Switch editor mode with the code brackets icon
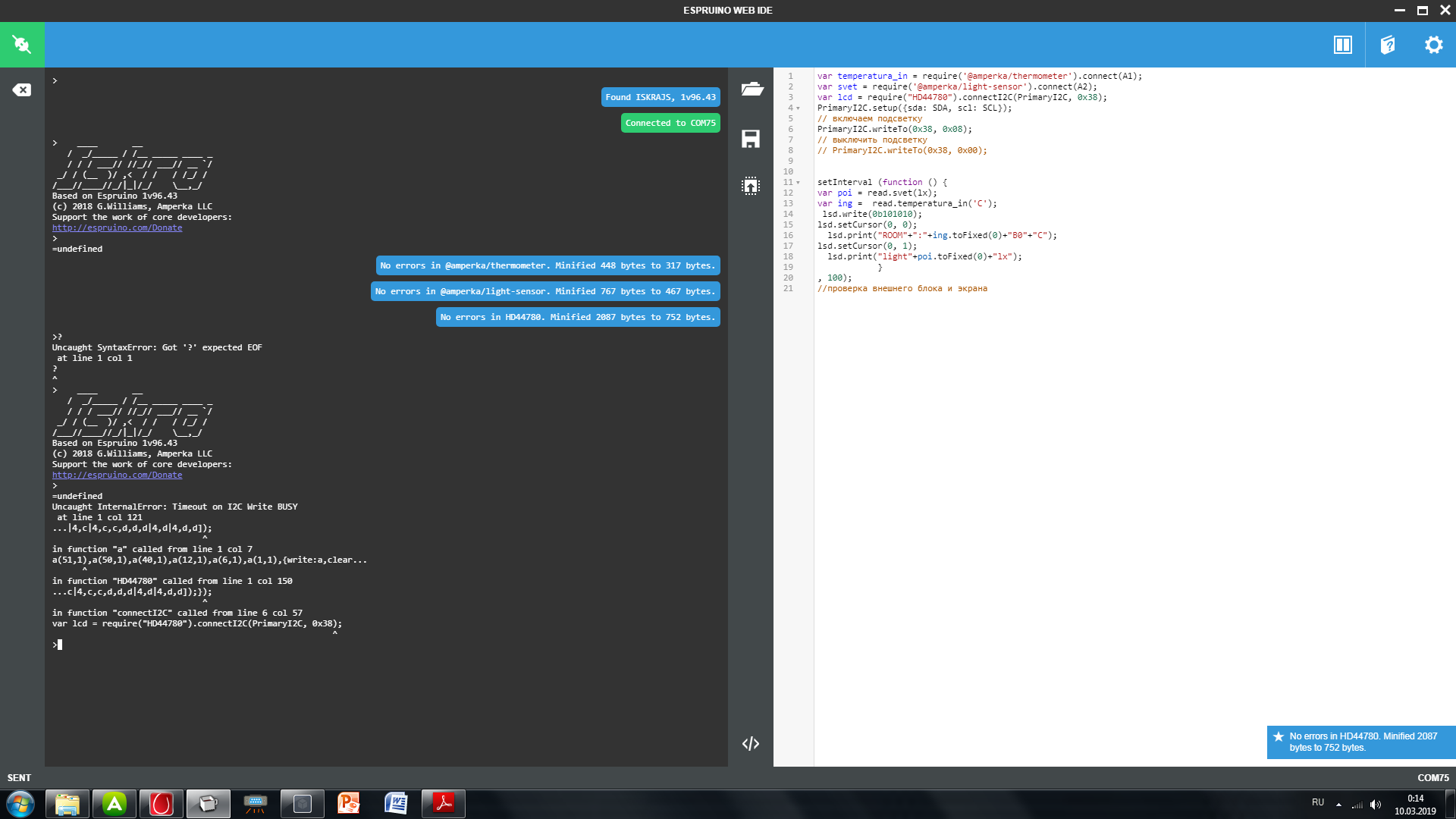The width and height of the screenshot is (1456, 819). point(751,743)
